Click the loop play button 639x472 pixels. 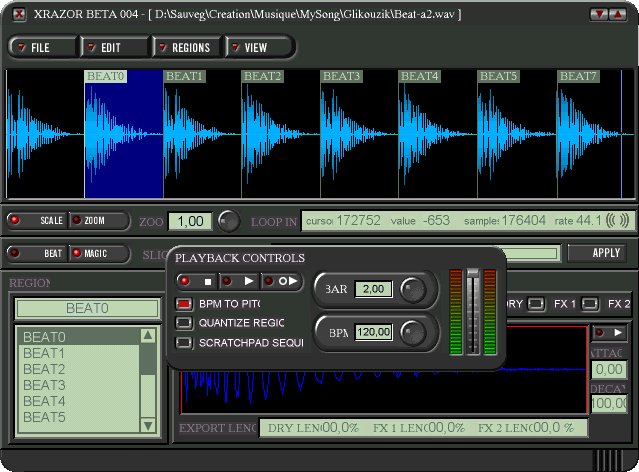pyautogui.click(x=282, y=281)
